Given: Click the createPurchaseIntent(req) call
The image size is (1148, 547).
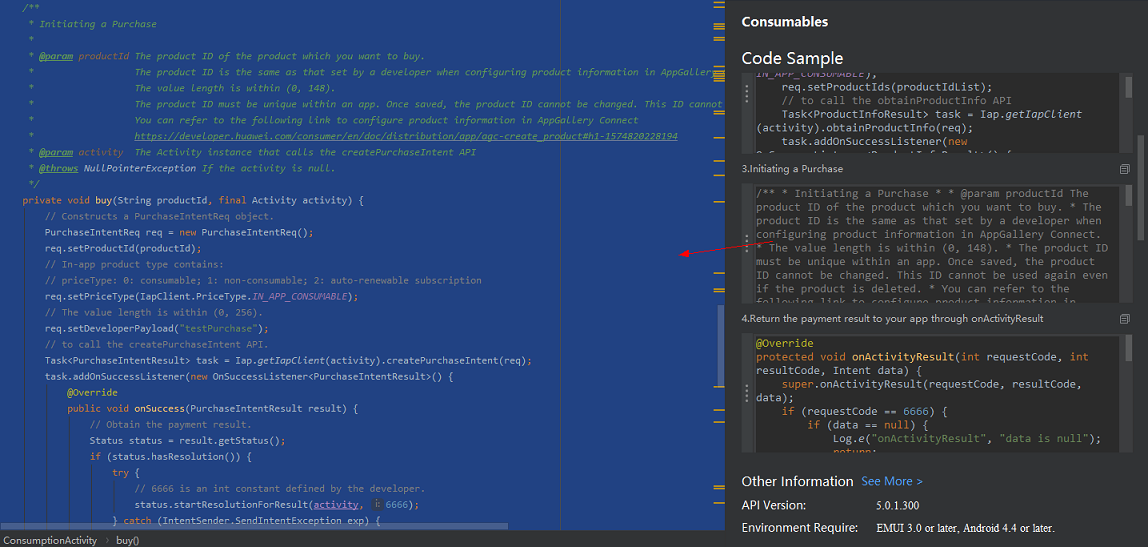Looking at the screenshot, I should [x=453, y=360].
